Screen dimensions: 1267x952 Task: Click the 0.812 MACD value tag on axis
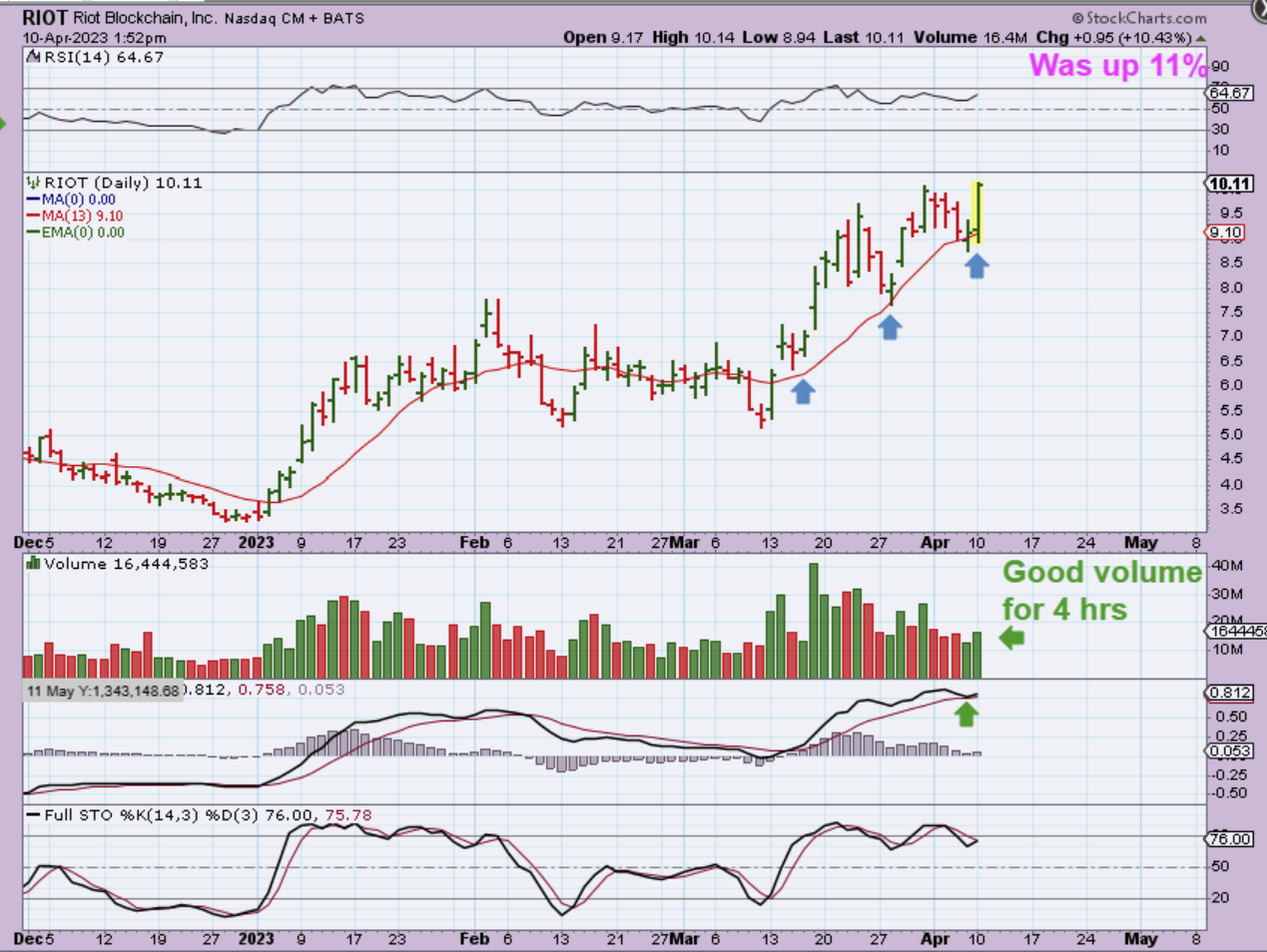click(1230, 693)
